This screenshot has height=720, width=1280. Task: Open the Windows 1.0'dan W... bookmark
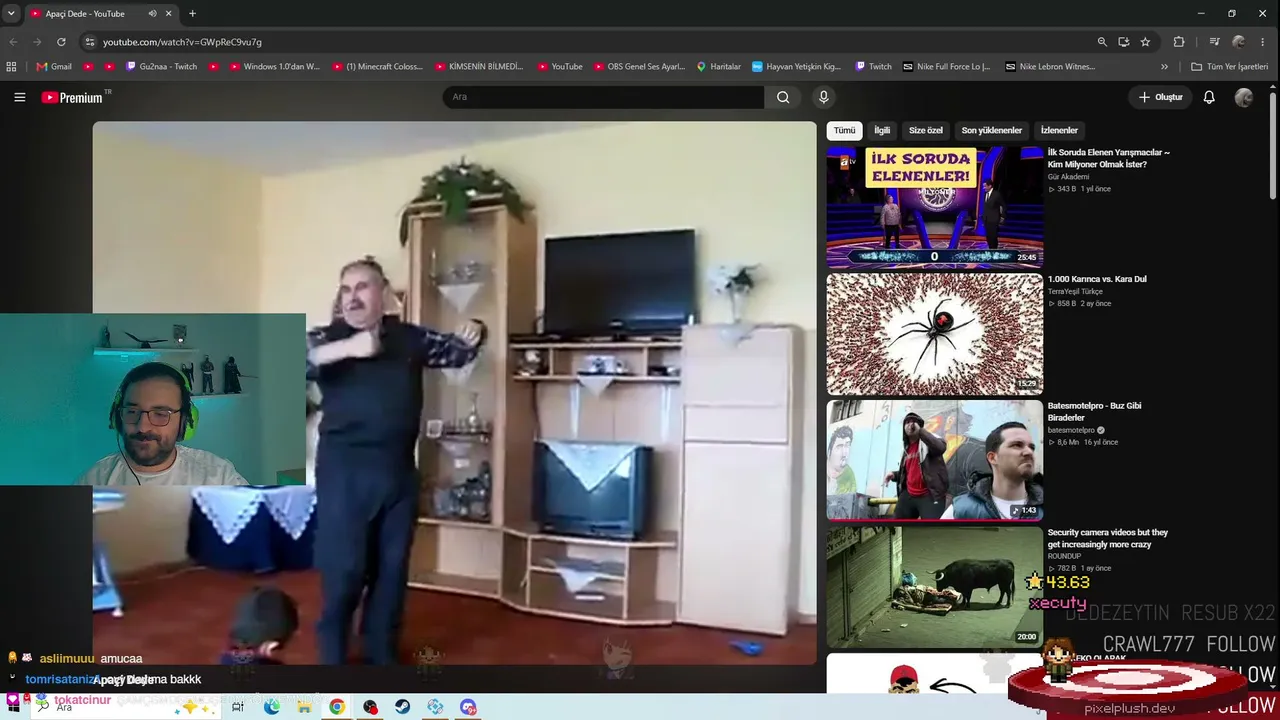coord(274,67)
